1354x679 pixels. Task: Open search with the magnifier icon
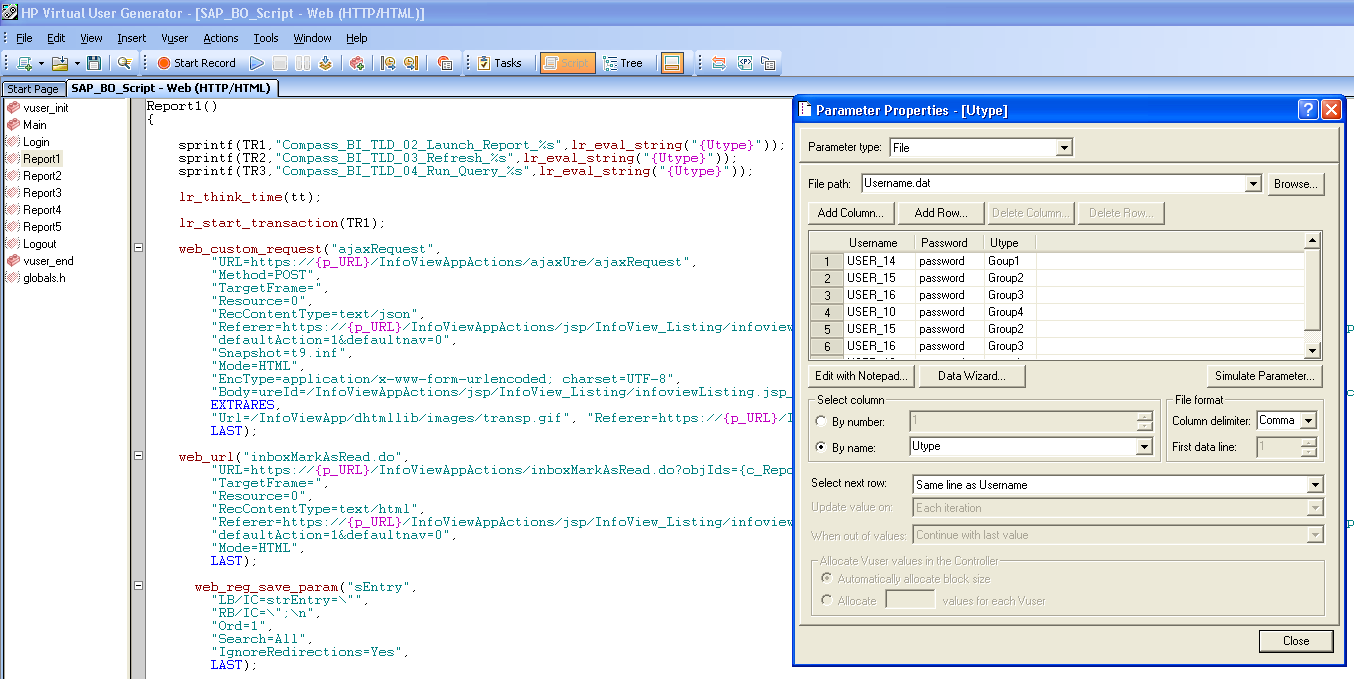[x=125, y=62]
